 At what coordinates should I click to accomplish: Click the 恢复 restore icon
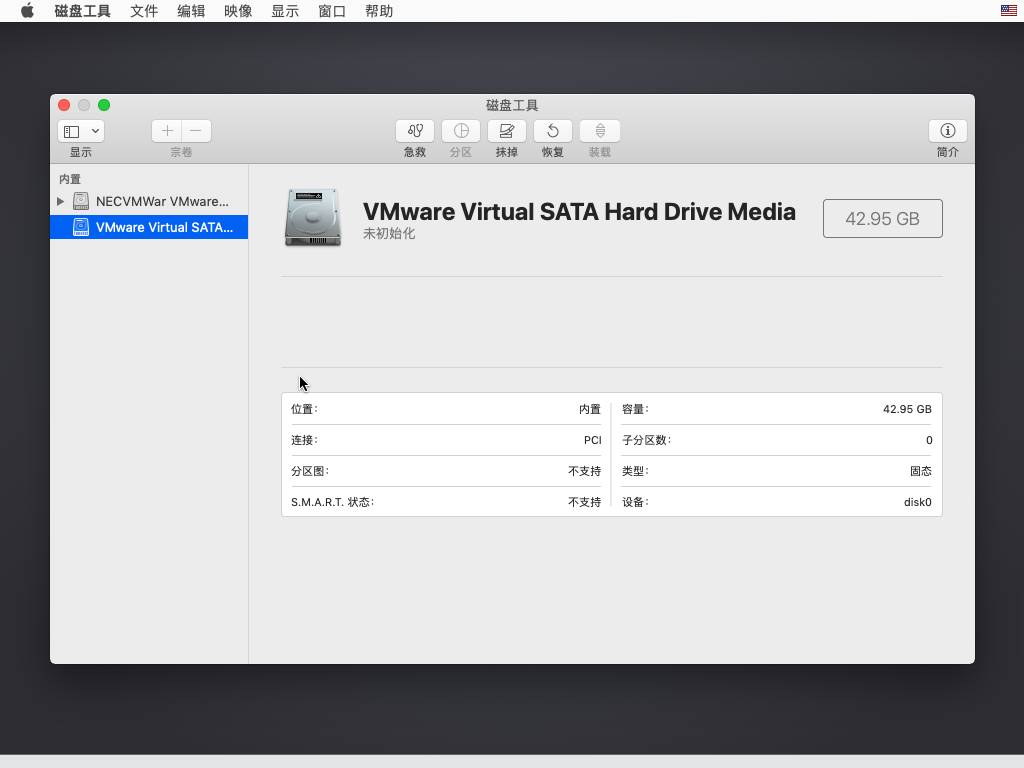[x=552, y=131]
